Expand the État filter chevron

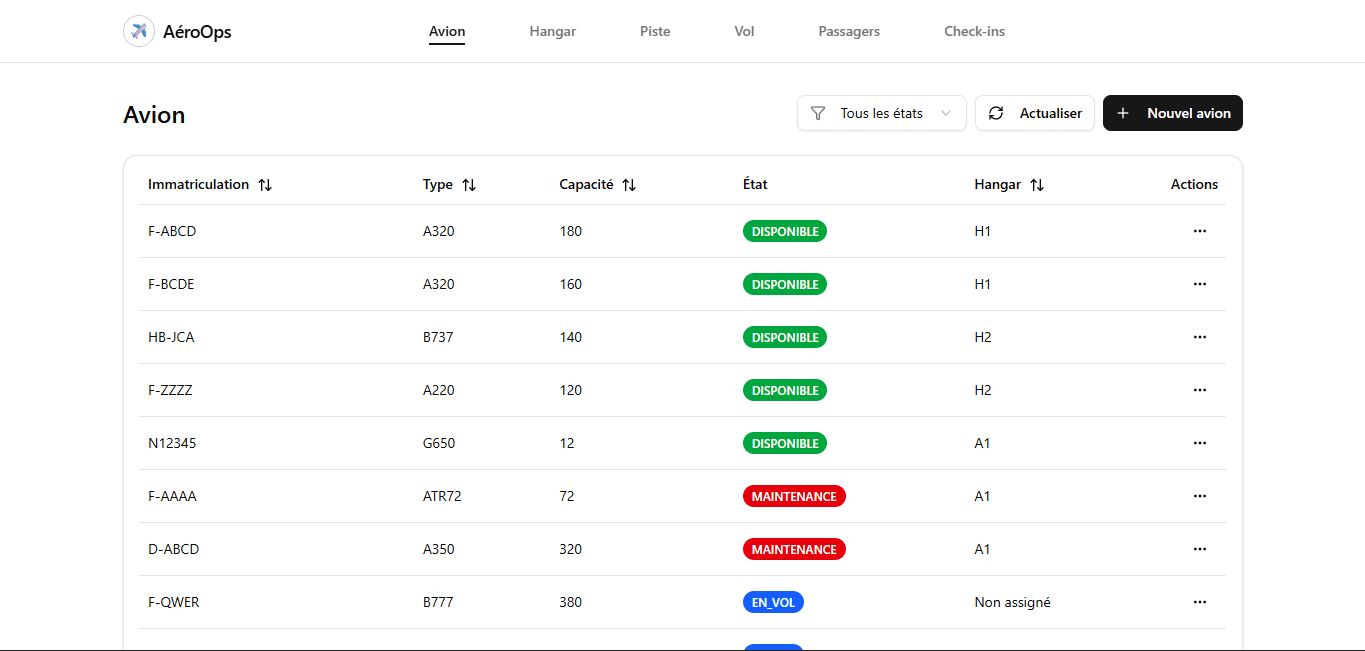coord(945,113)
